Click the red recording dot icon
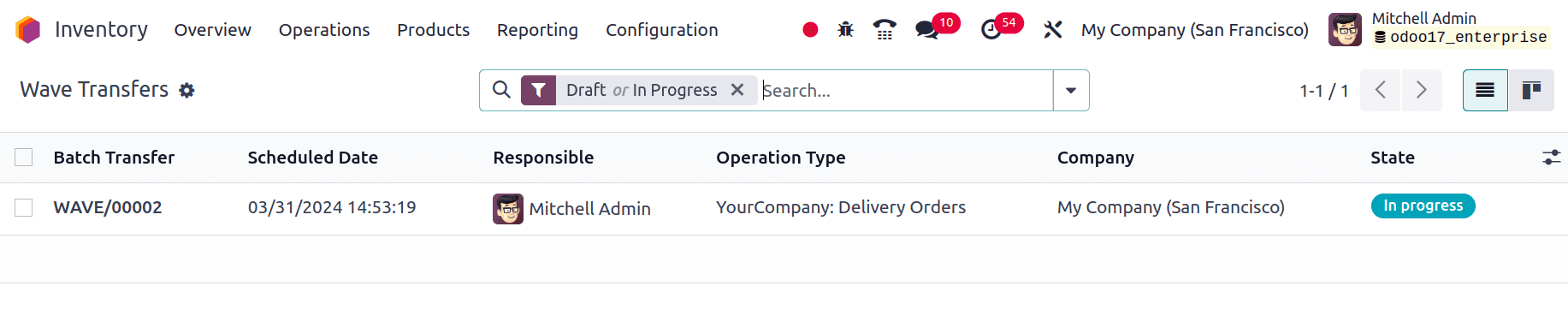This screenshot has height=316, width=1568. click(x=810, y=30)
